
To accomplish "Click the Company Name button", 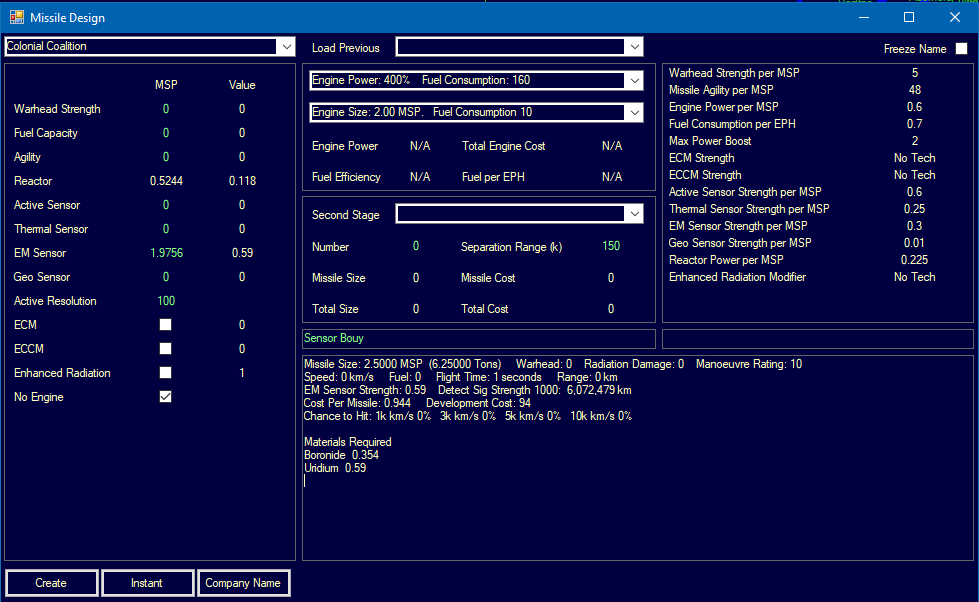I will coord(243,583).
